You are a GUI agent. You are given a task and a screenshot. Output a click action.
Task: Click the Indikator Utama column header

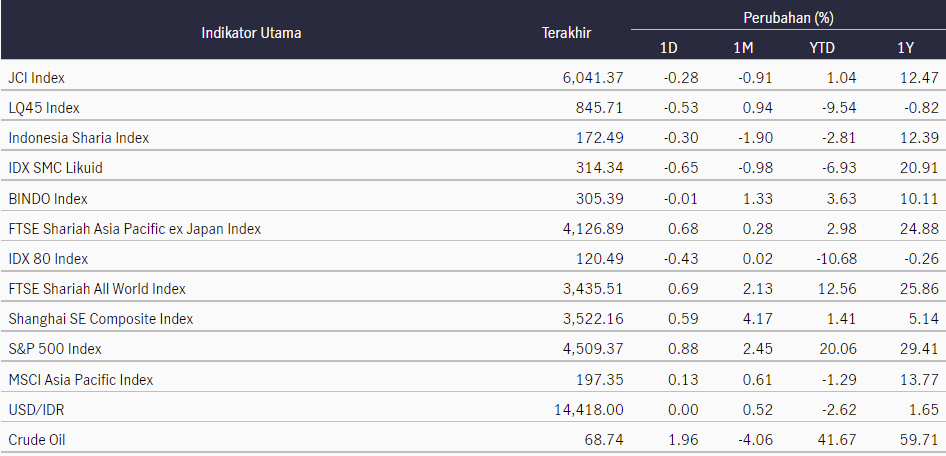click(251, 33)
